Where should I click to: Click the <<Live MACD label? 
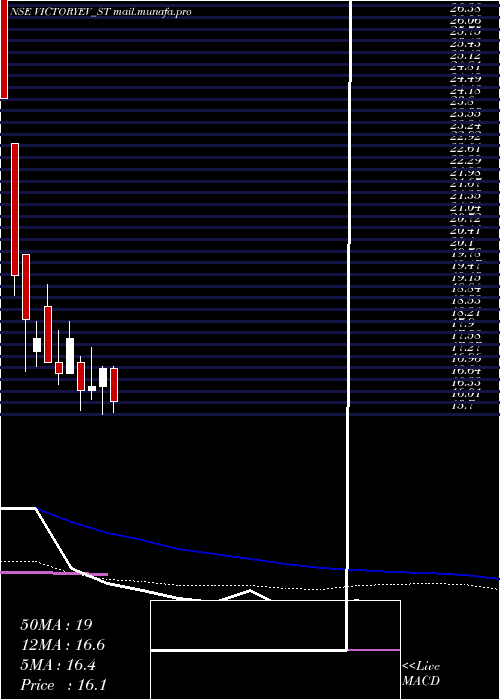click(421, 674)
